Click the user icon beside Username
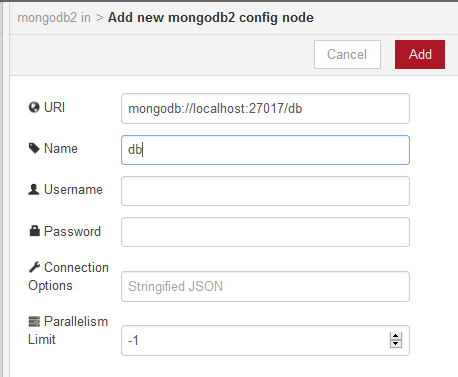458x377 pixels. coord(34,189)
